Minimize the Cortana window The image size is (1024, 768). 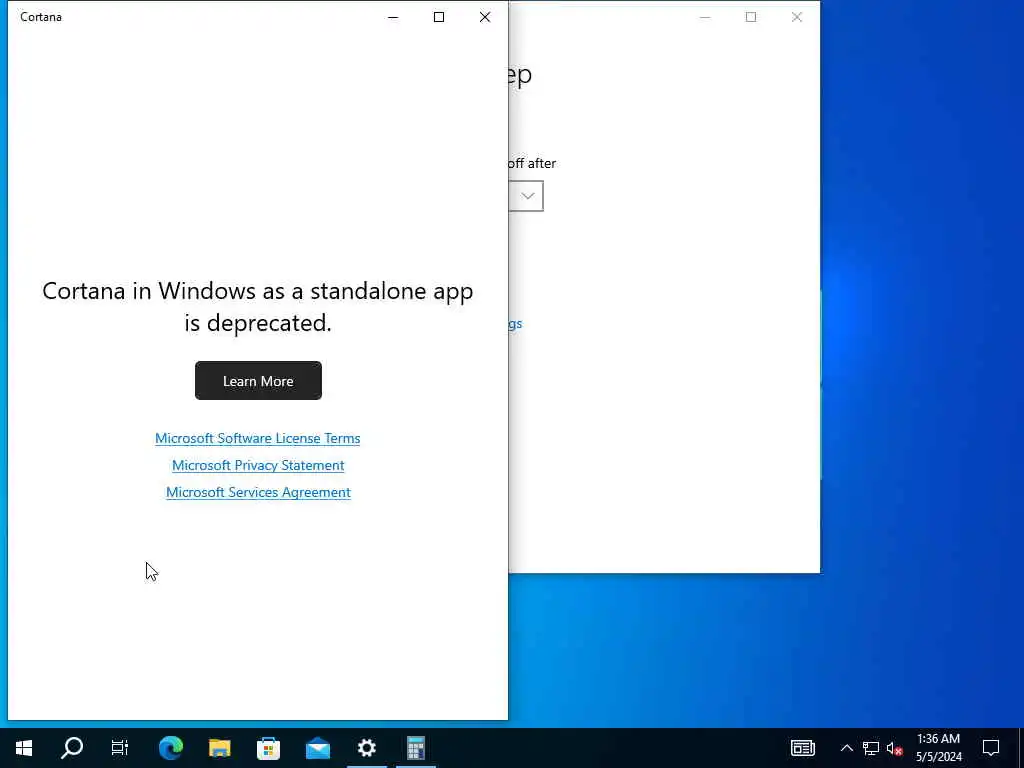coord(393,17)
